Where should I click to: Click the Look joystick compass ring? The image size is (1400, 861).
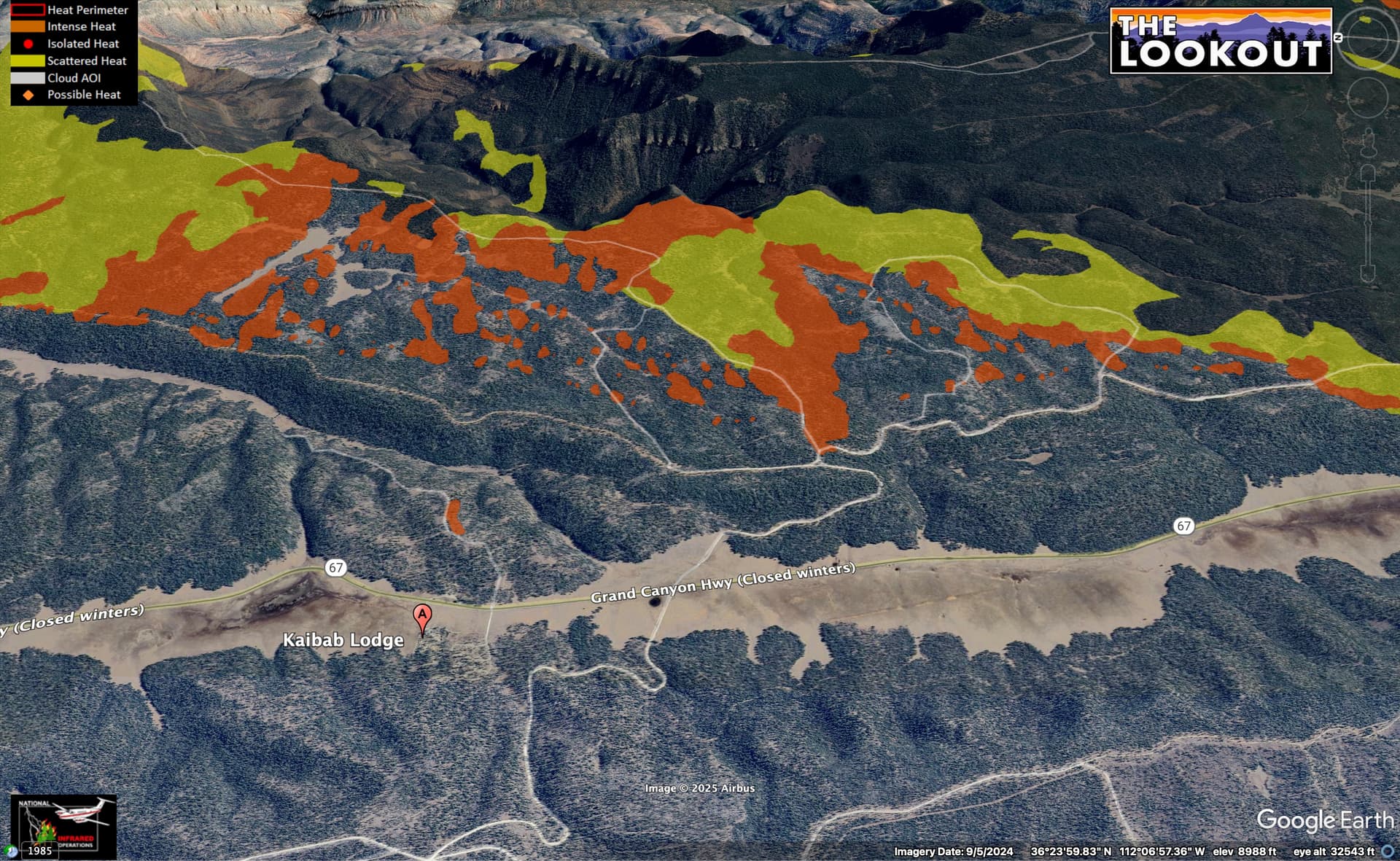point(1367,38)
